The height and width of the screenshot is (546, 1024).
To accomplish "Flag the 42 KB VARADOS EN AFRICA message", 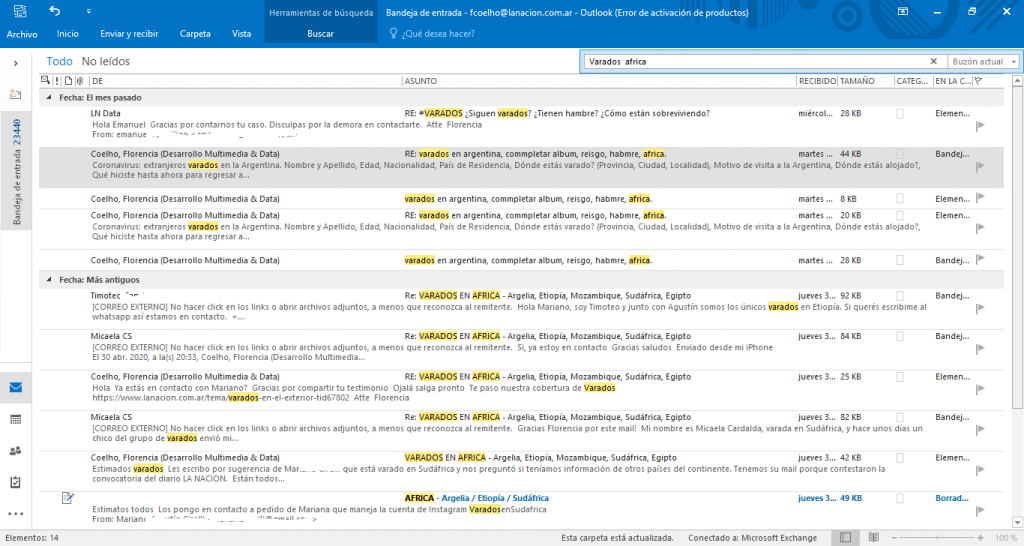I will pyautogui.click(x=980, y=470).
